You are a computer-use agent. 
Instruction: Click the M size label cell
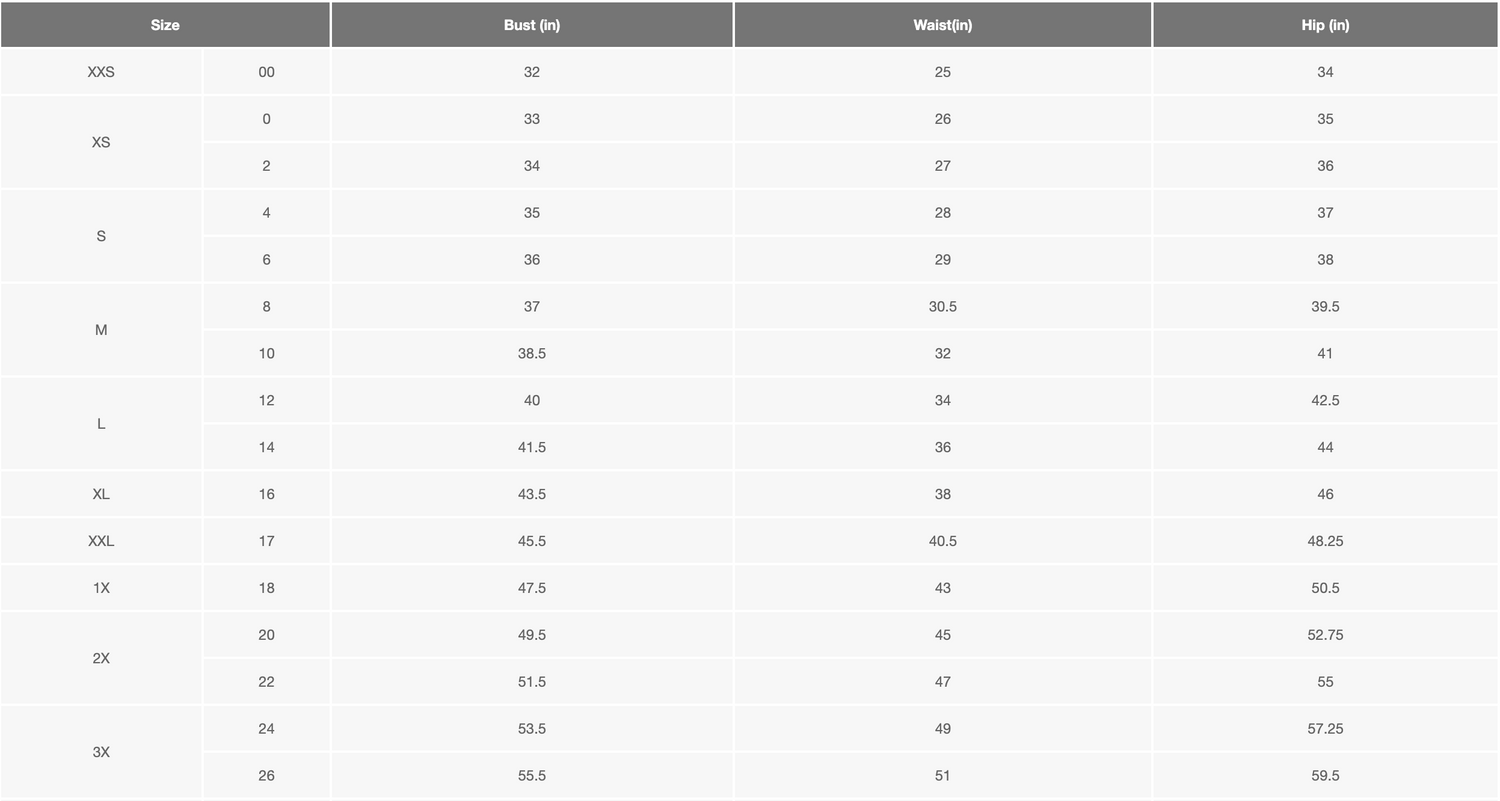tap(101, 330)
